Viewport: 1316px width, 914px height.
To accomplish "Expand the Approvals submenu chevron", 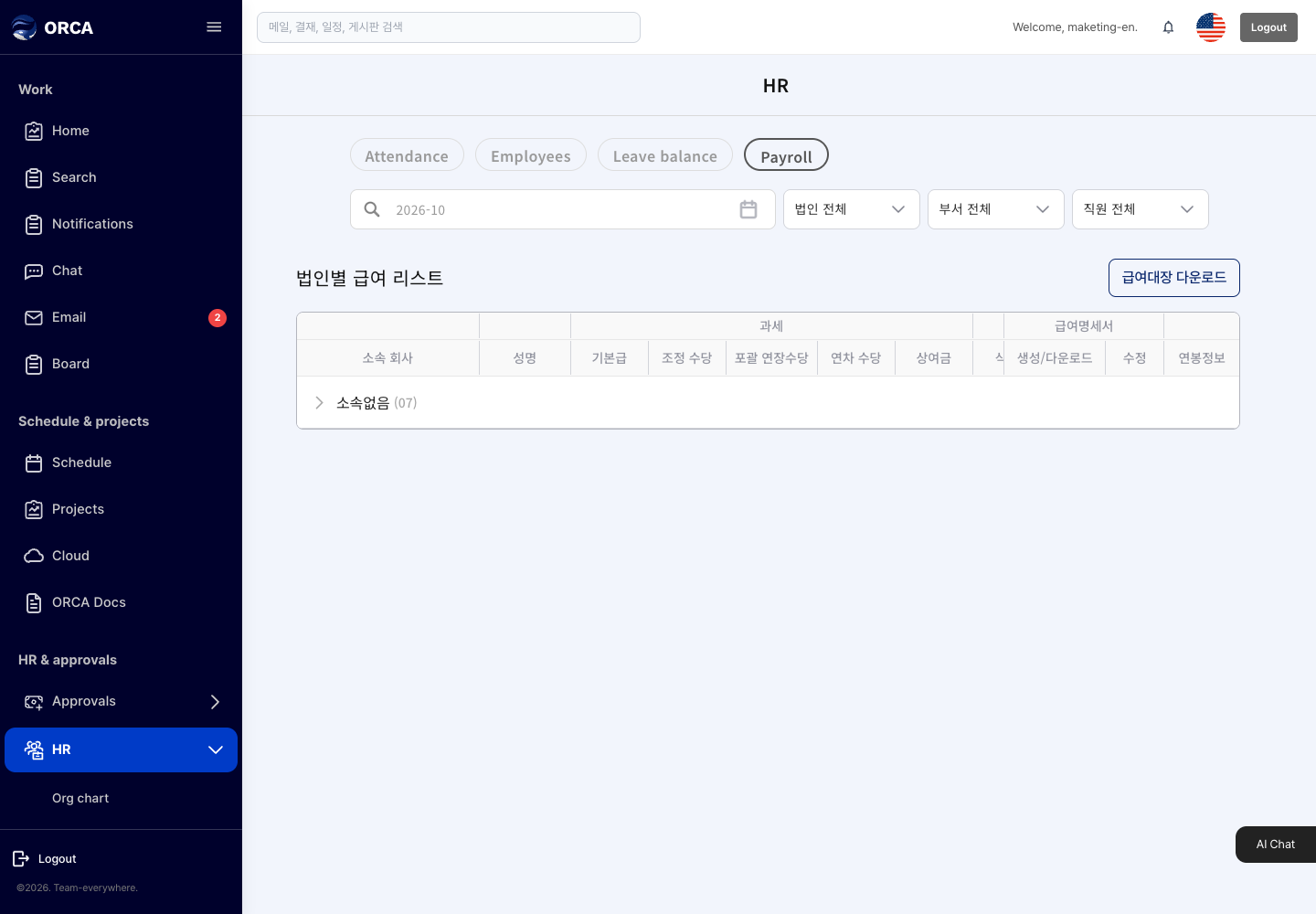I will click(x=215, y=702).
